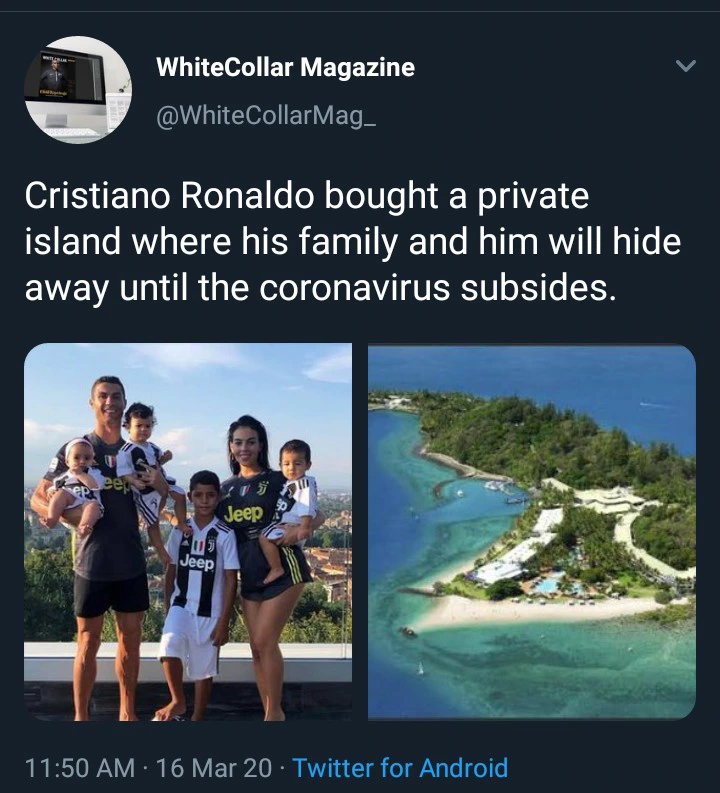Open the private island aerial photo

pyautogui.click(x=532, y=532)
